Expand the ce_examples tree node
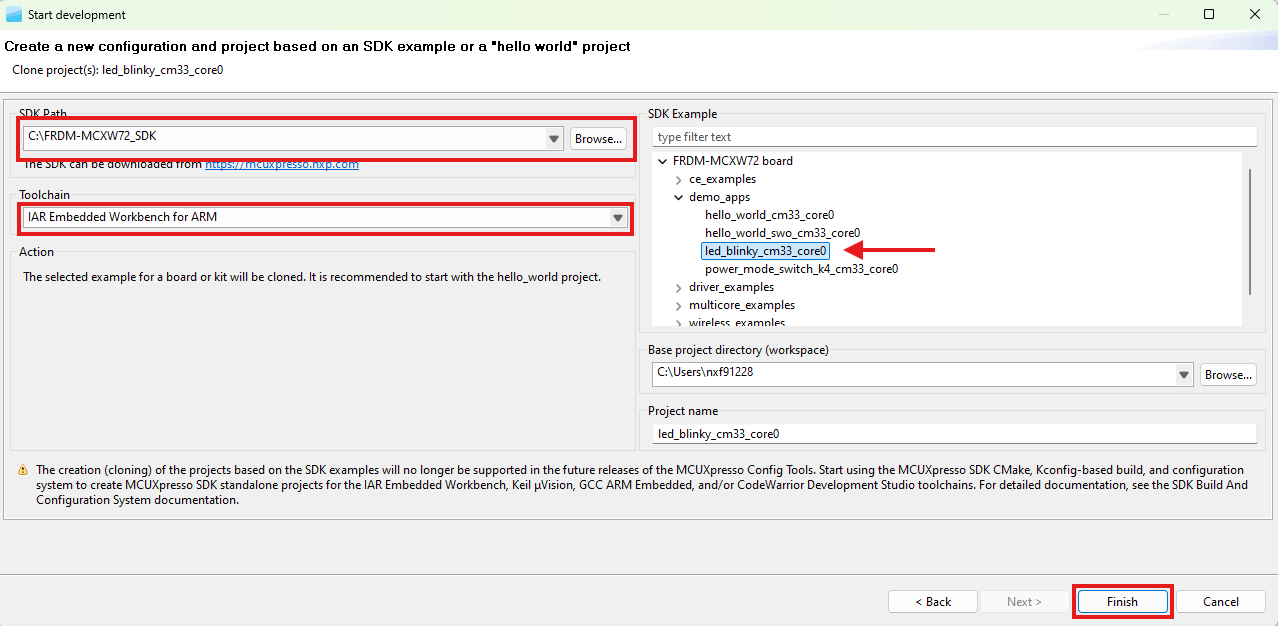Viewport: 1278px width, 626px height. (677, 179)
